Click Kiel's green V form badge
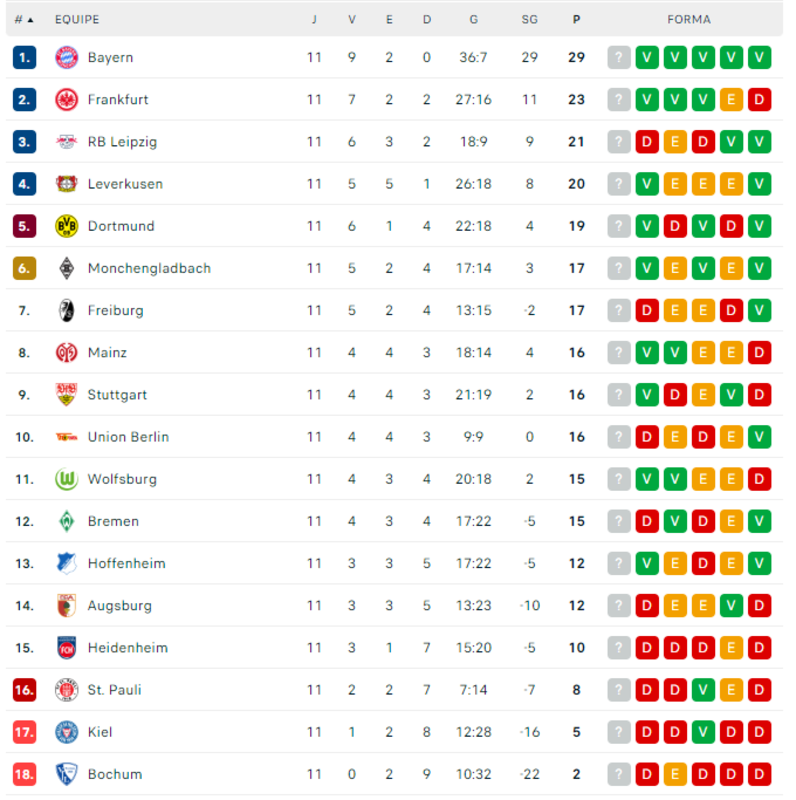 tap(703, 732)
